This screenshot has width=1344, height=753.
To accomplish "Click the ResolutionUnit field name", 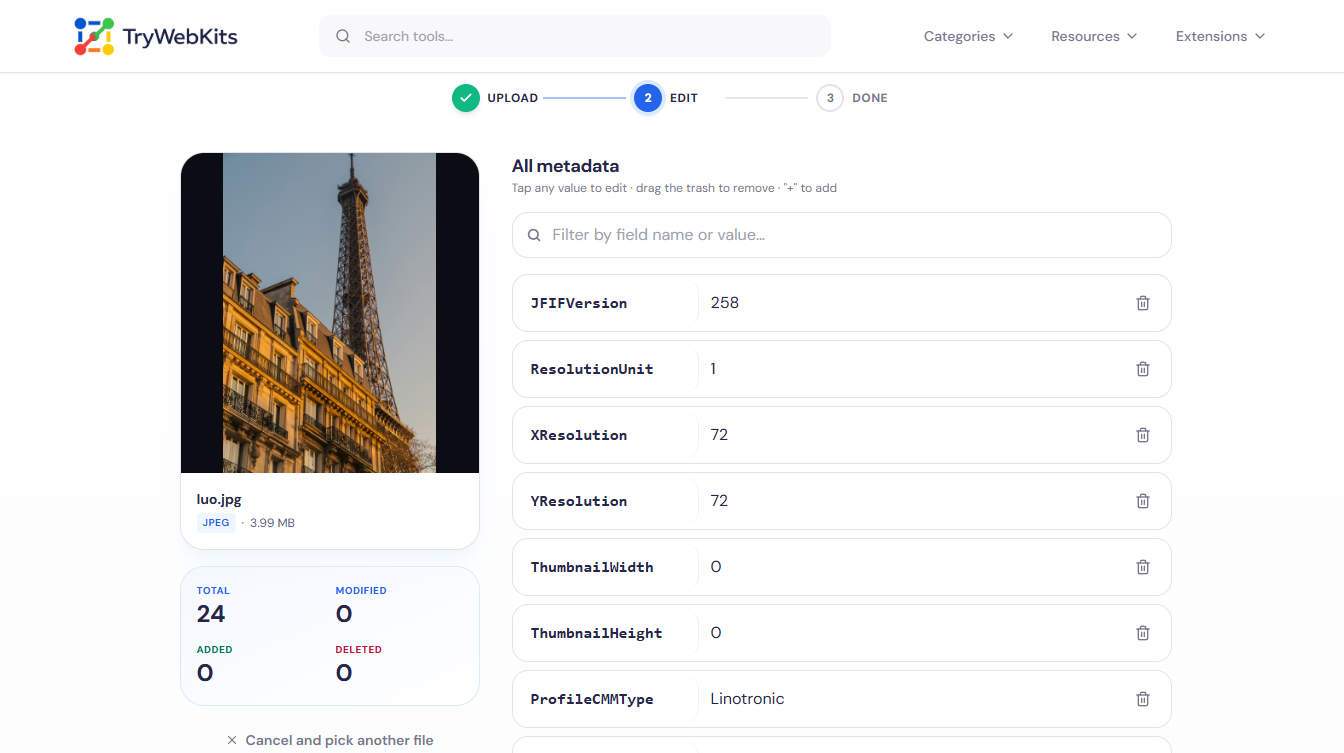I will (592, 369).
